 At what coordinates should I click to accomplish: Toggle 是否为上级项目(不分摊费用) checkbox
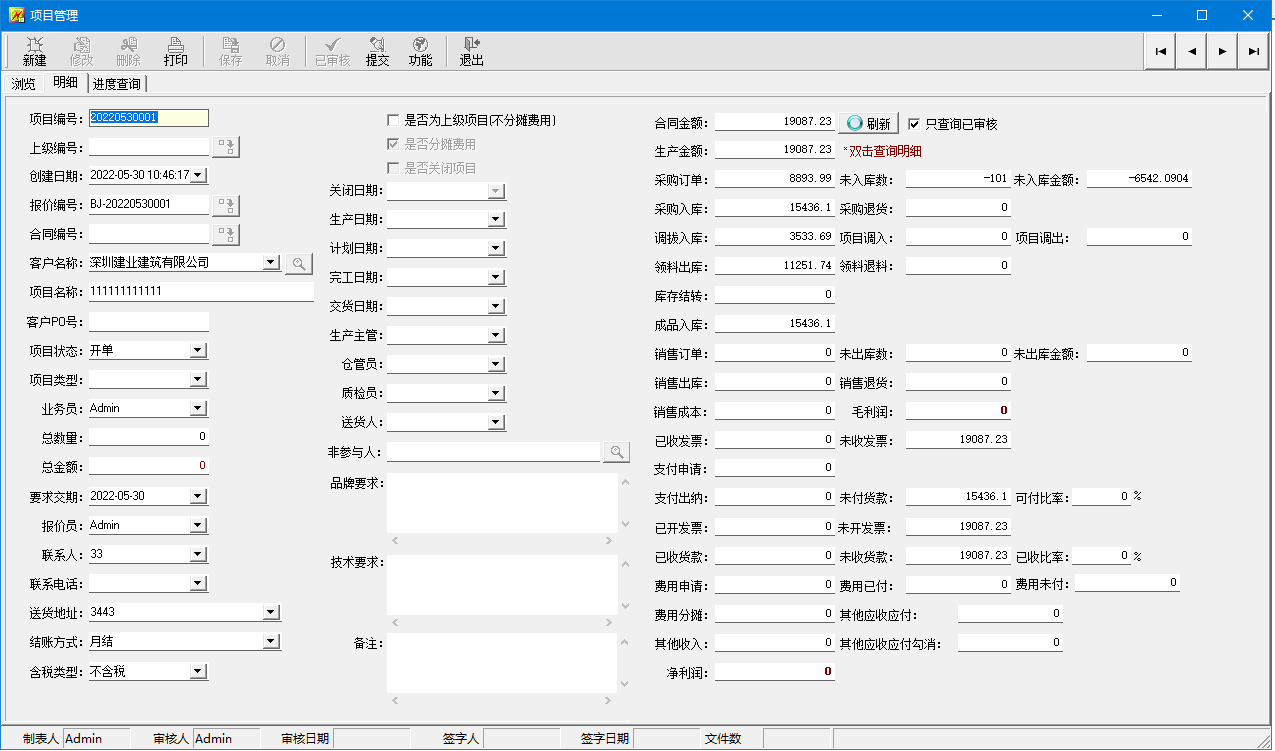pos(393,120)
